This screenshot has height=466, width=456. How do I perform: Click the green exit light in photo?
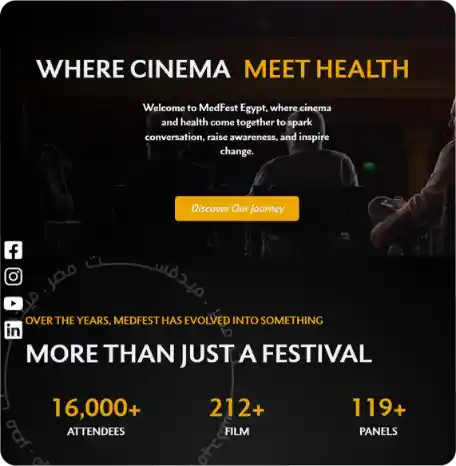click(369, 166)
